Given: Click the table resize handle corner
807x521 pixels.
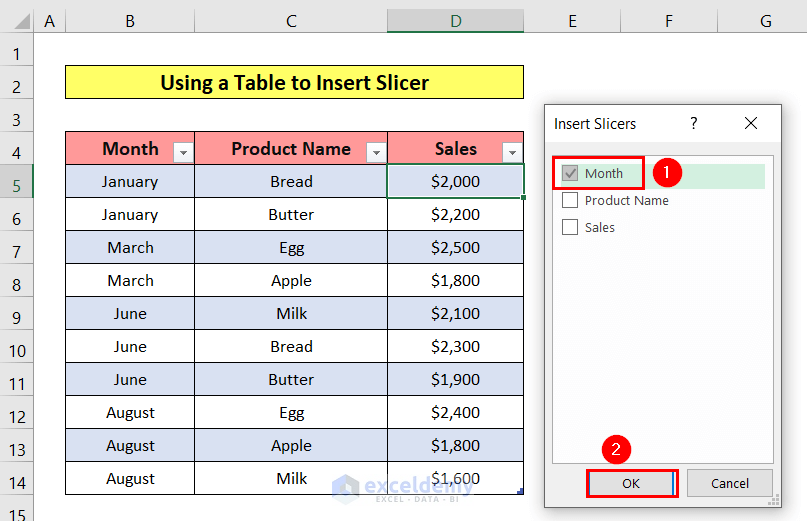Looking at the screenshot, I should tap(520, 491).
